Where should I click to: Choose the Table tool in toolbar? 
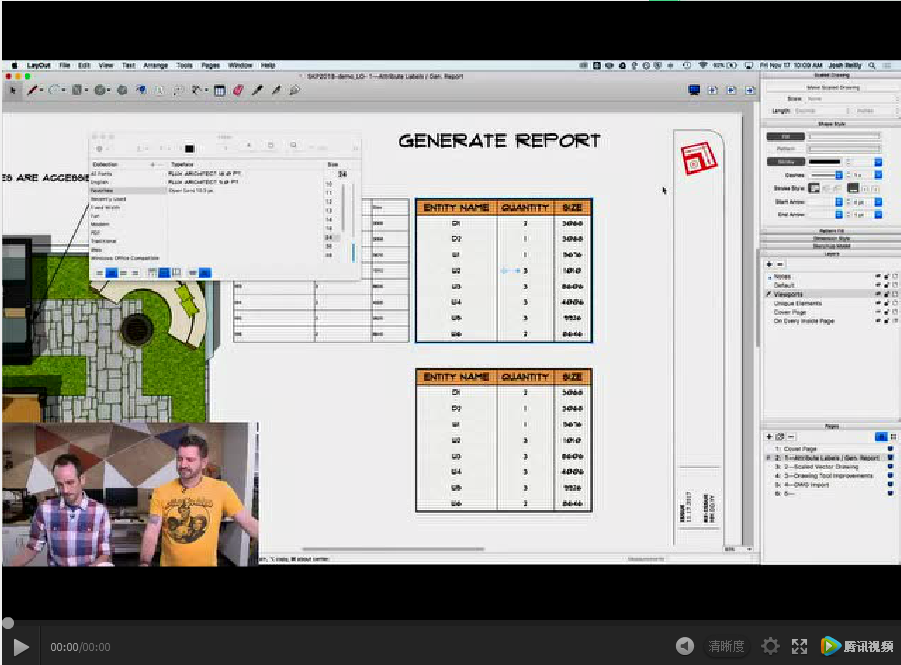coord(219,90)
